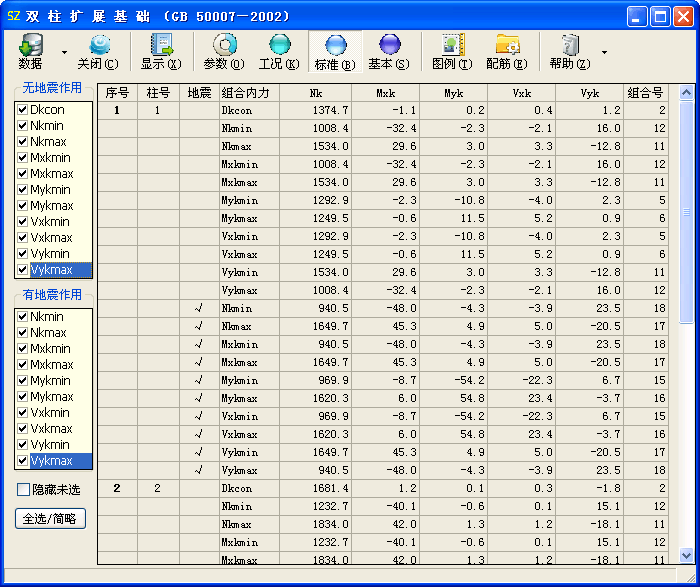
Task: Open the 显示 display tool
Action: [x=161, y=45]
